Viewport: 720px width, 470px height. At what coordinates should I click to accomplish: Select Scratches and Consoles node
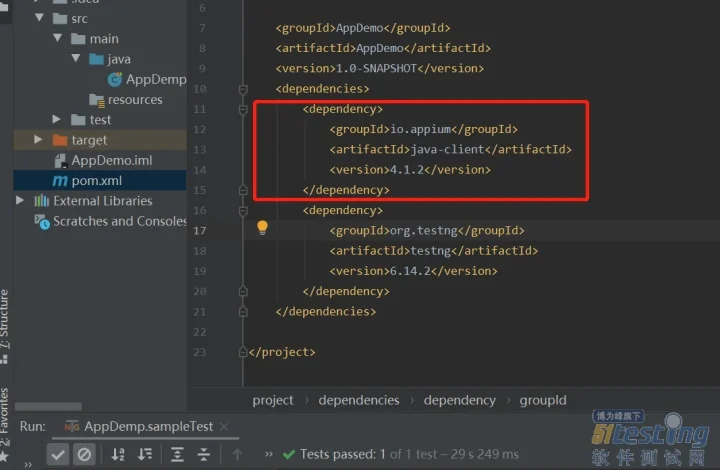click(x=119, y=221)
